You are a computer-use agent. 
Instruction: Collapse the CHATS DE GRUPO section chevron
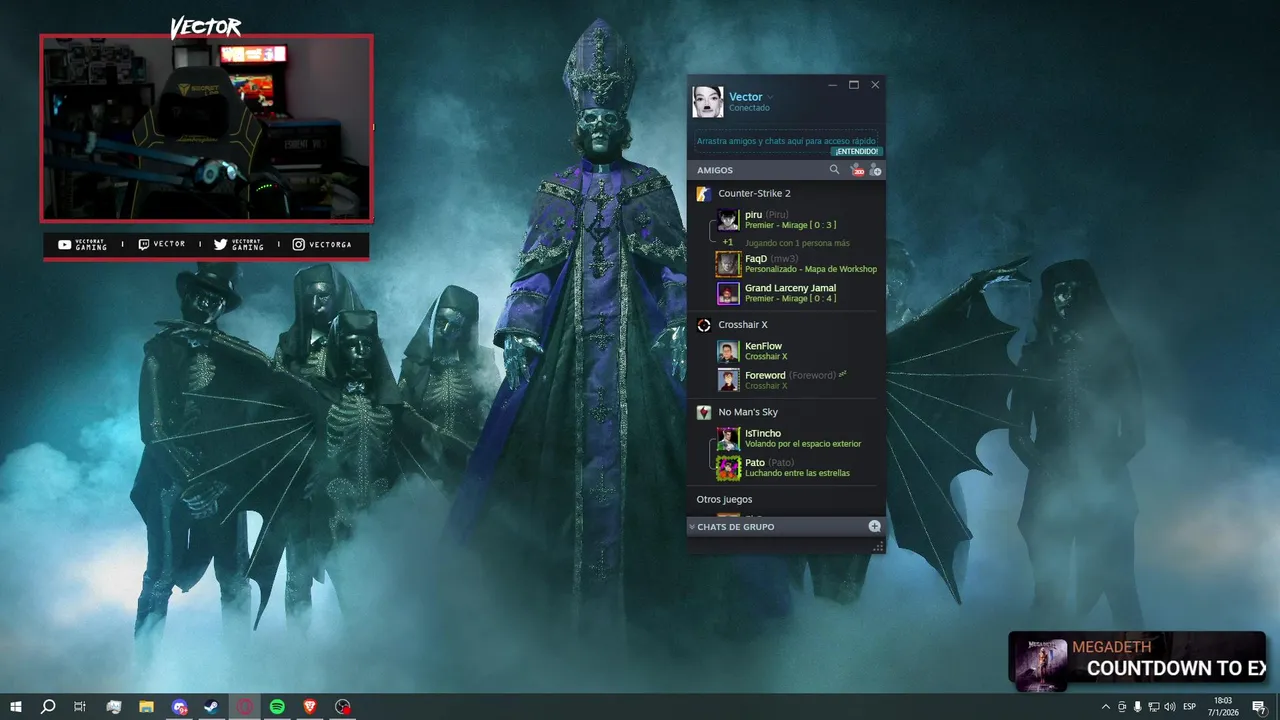691,527
